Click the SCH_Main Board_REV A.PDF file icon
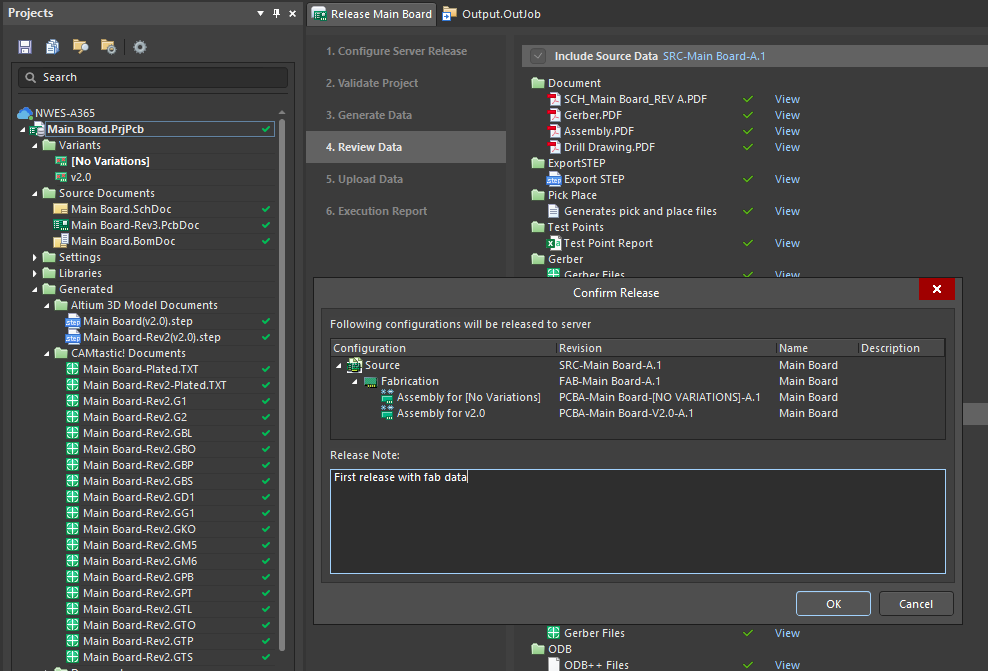This screenshot has width=988, height=671. click(x=554, y=99)
